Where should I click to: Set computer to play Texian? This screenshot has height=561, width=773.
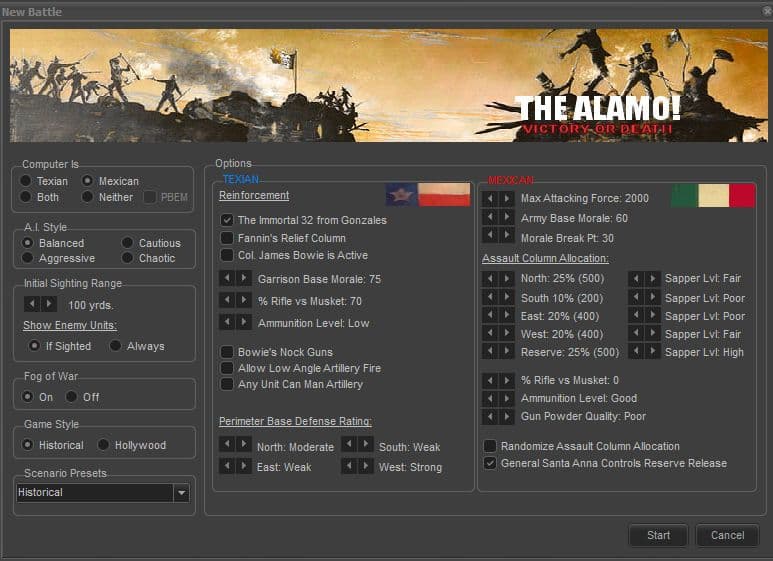[26, 181]
